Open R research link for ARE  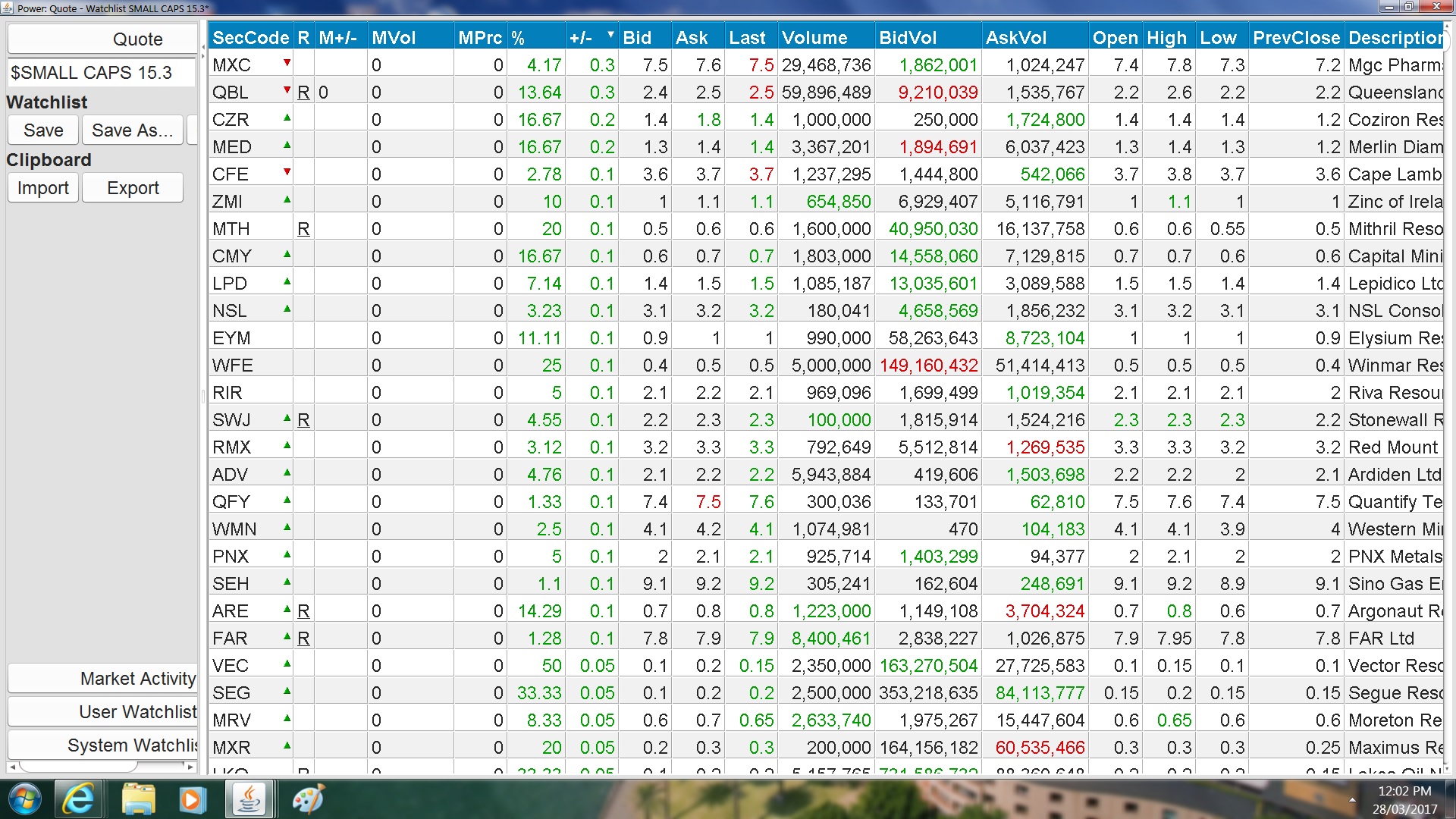(x=303, y=610)
